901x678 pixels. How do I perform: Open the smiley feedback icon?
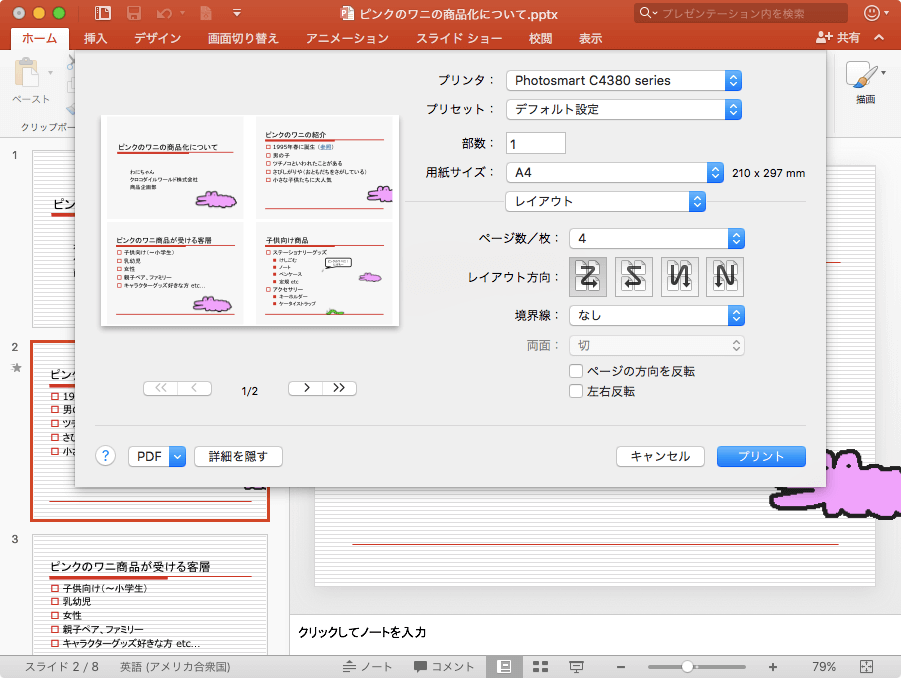point(872,13)
